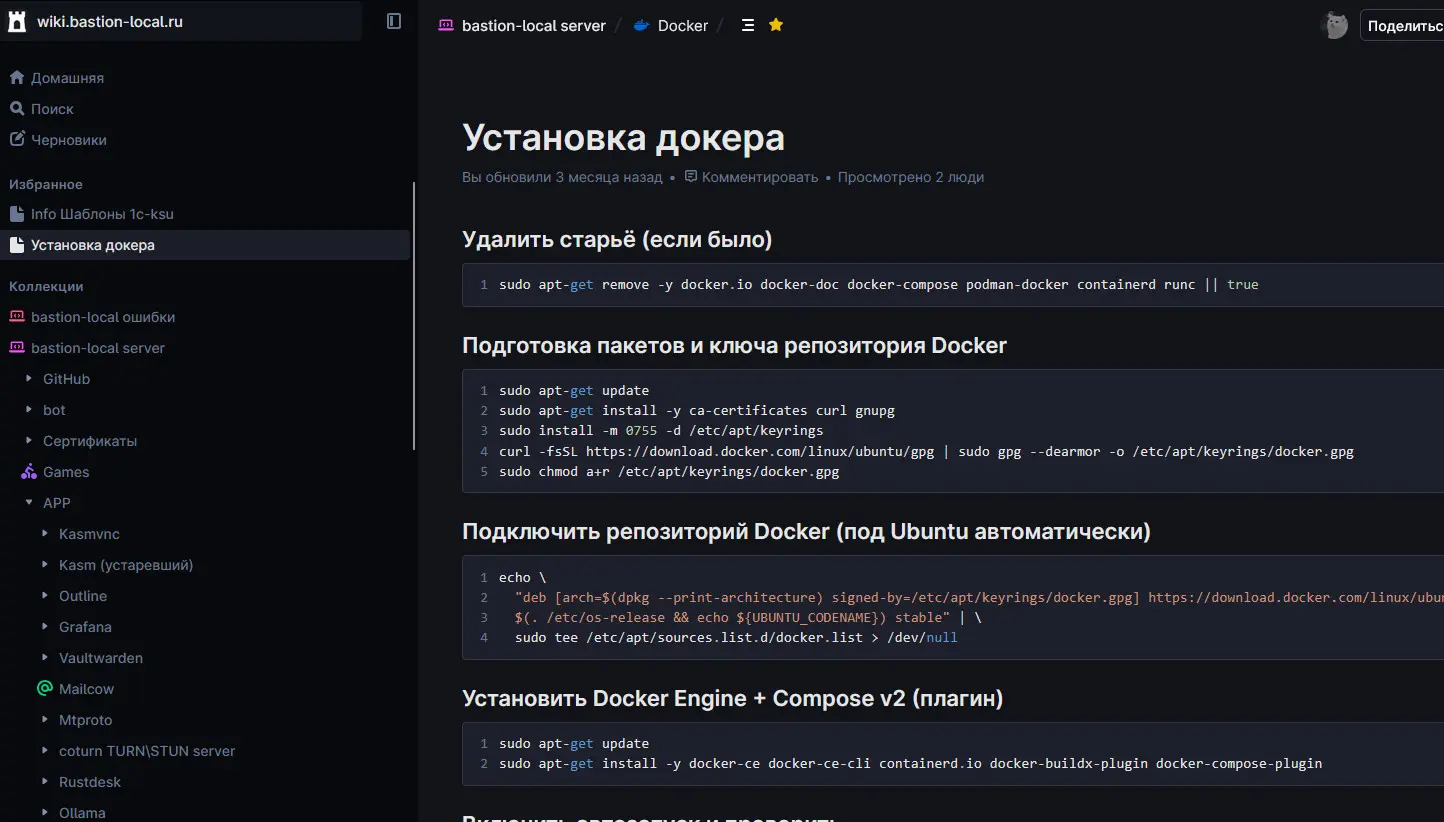Click Просмотрено 2 люди viewers link
Screen dimensions: 1444x822
(x=911, y=177)
